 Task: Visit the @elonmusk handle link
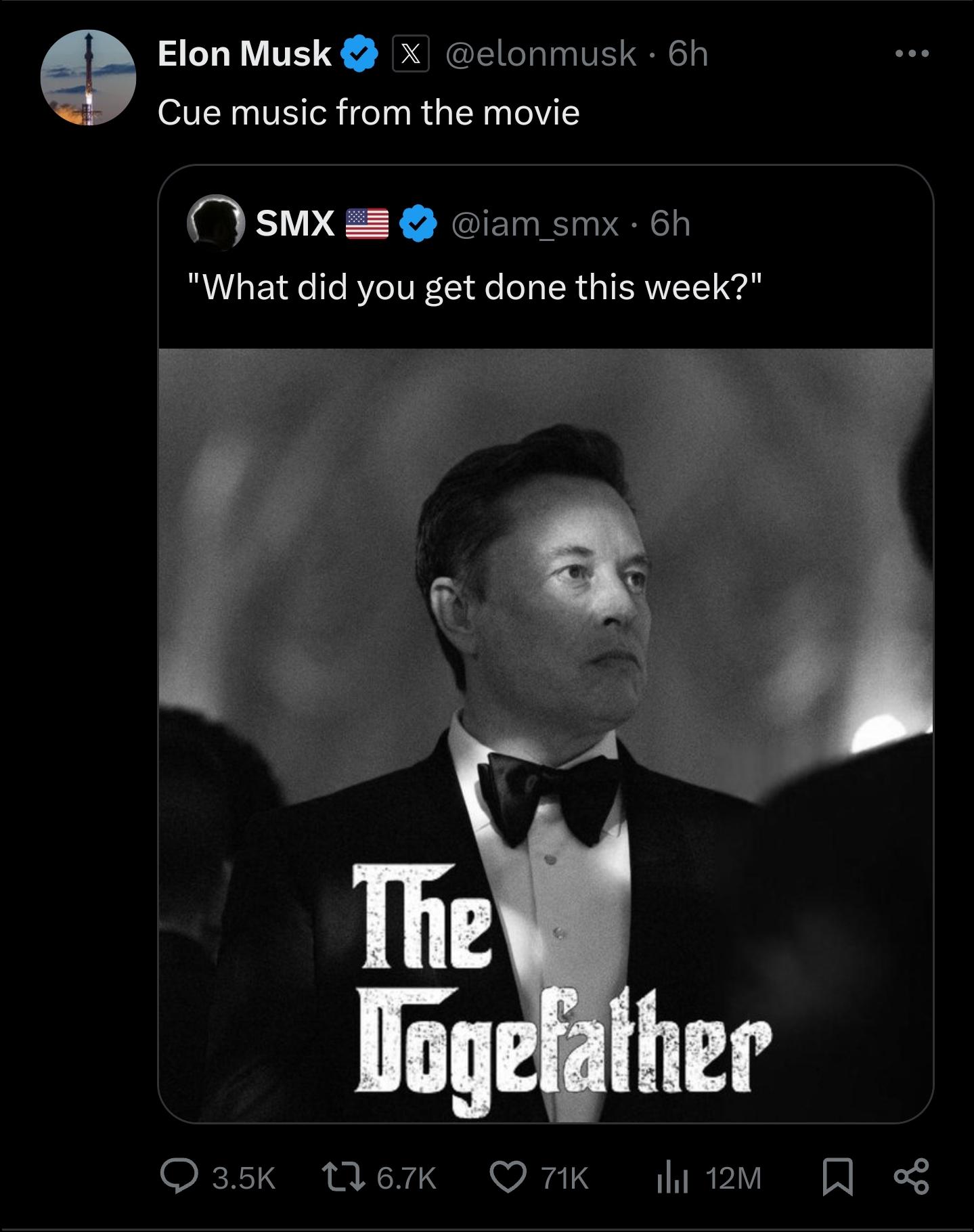click(541, 54)
